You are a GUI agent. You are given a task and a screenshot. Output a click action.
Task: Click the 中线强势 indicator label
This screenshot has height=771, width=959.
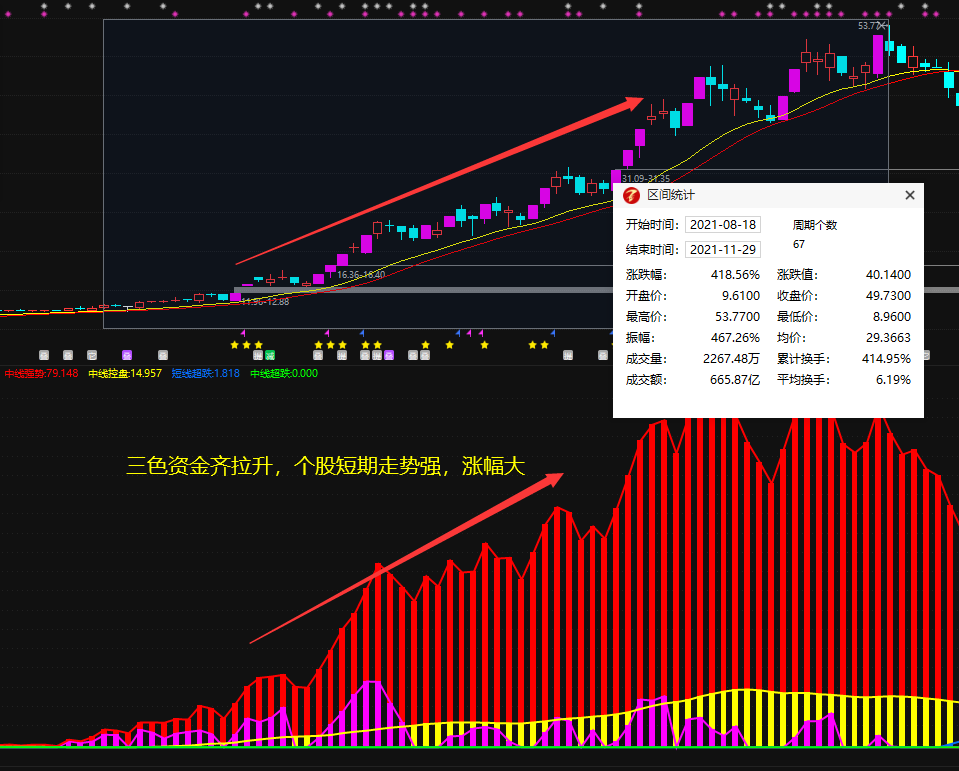click(x=42, y=373)
